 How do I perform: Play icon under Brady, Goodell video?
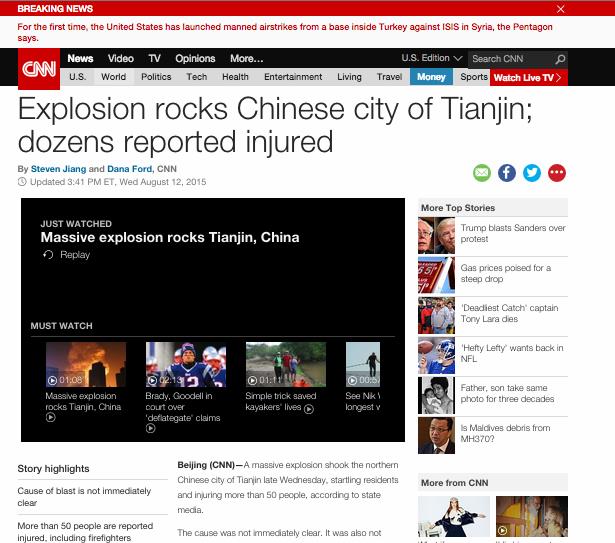pos(150,430)
